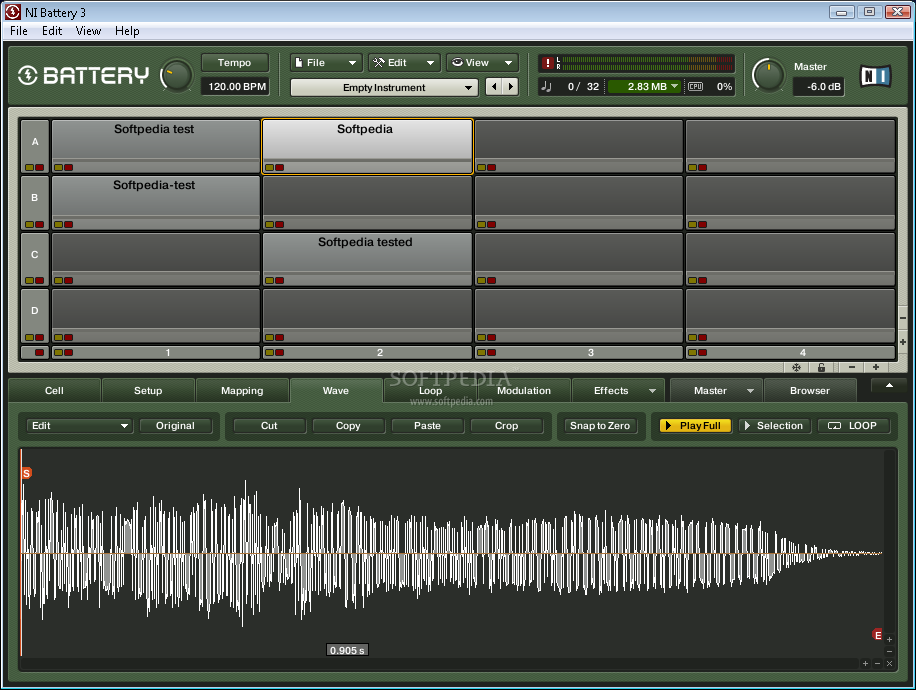
Task: Click the Copy button
Action: 348,426
